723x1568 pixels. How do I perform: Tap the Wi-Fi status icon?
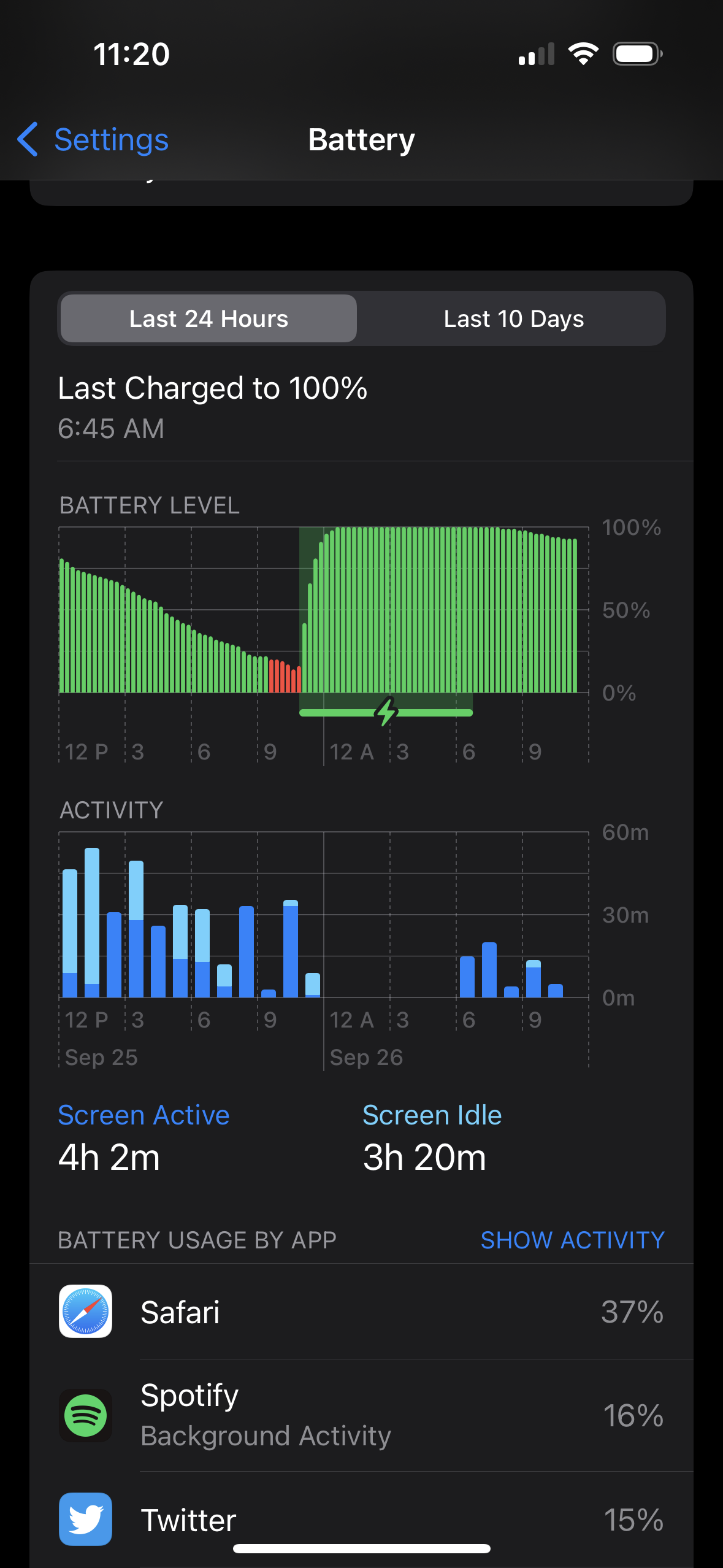coord(583,54)
